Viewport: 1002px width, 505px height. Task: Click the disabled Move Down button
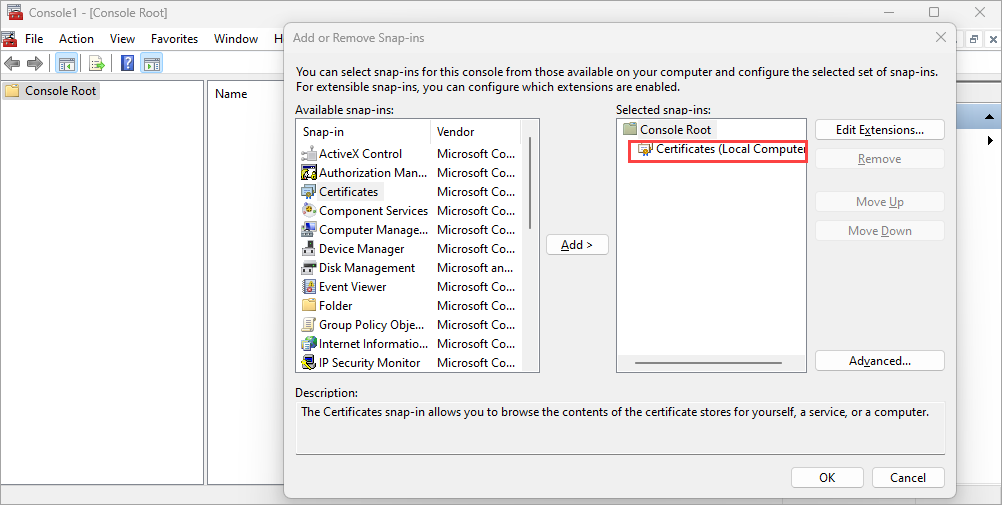point(880,231)
